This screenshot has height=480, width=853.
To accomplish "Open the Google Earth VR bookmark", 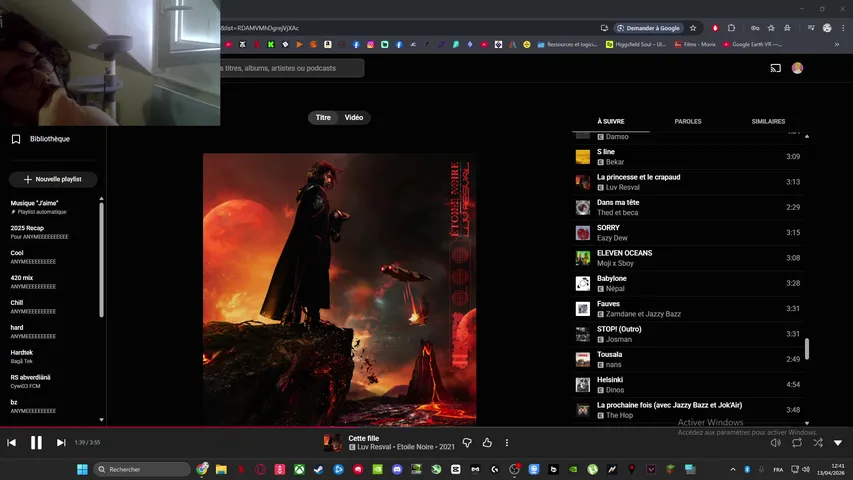I will coord(753,45).
